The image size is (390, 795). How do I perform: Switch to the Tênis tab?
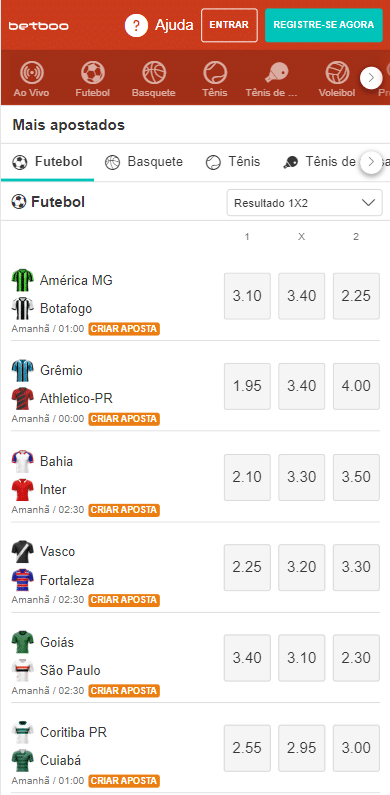point(233,162)
